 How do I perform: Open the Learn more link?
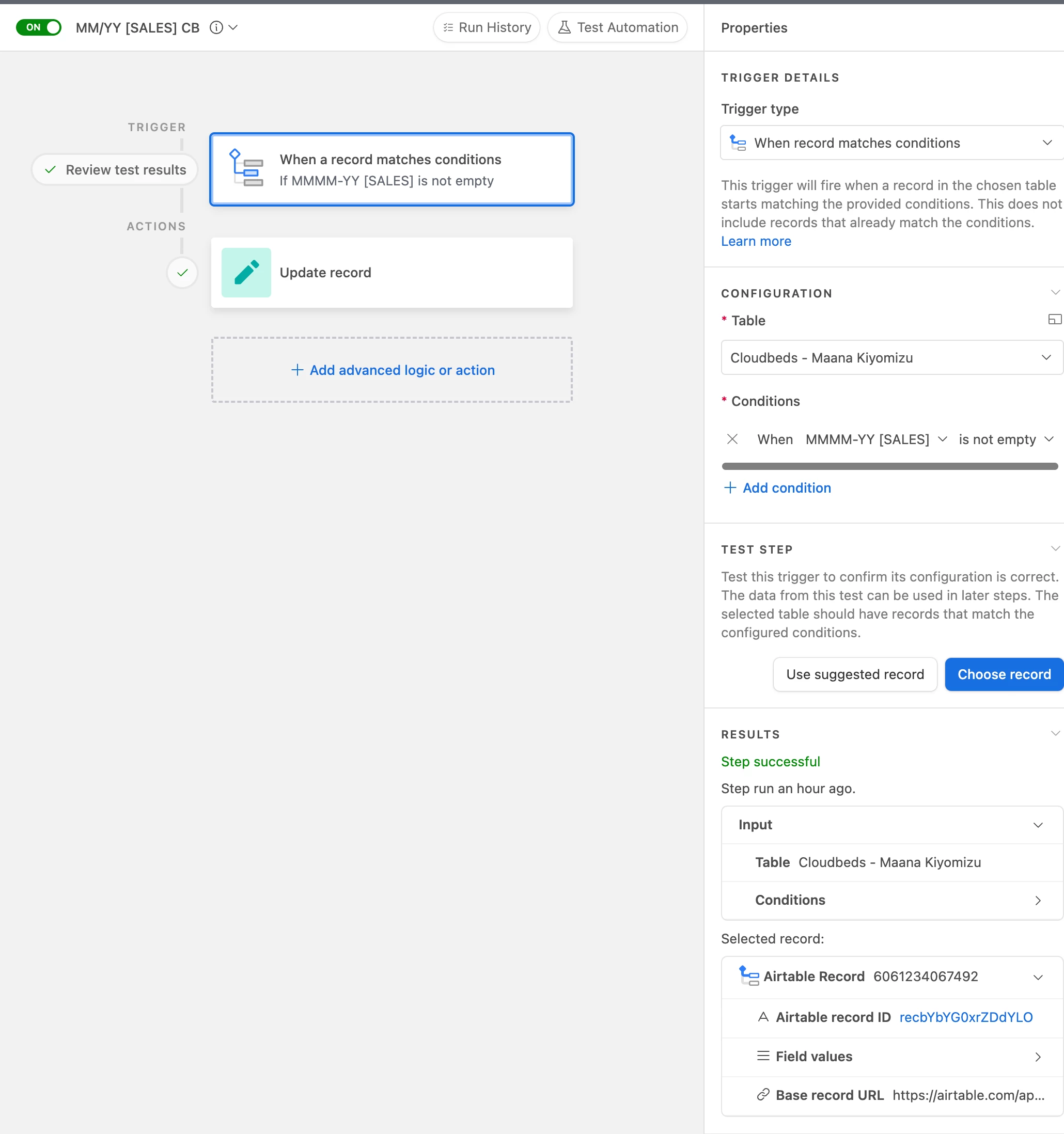coord(755,241)
